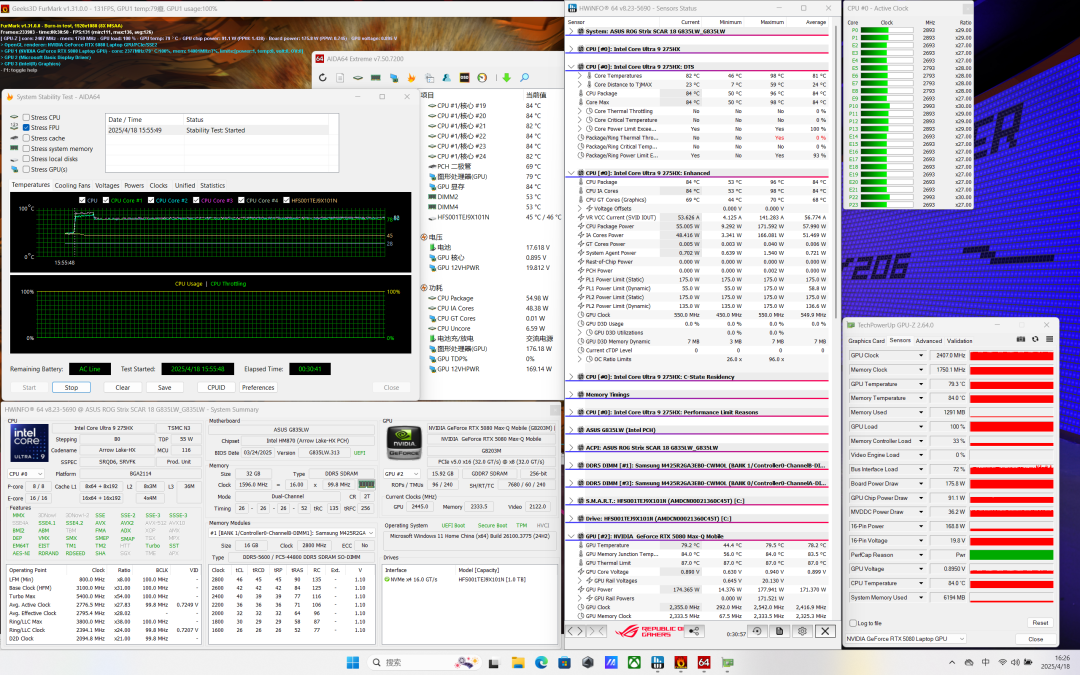Switch to the Powers tab
This screenshot has height=675, width=1080.
point(134,186)
